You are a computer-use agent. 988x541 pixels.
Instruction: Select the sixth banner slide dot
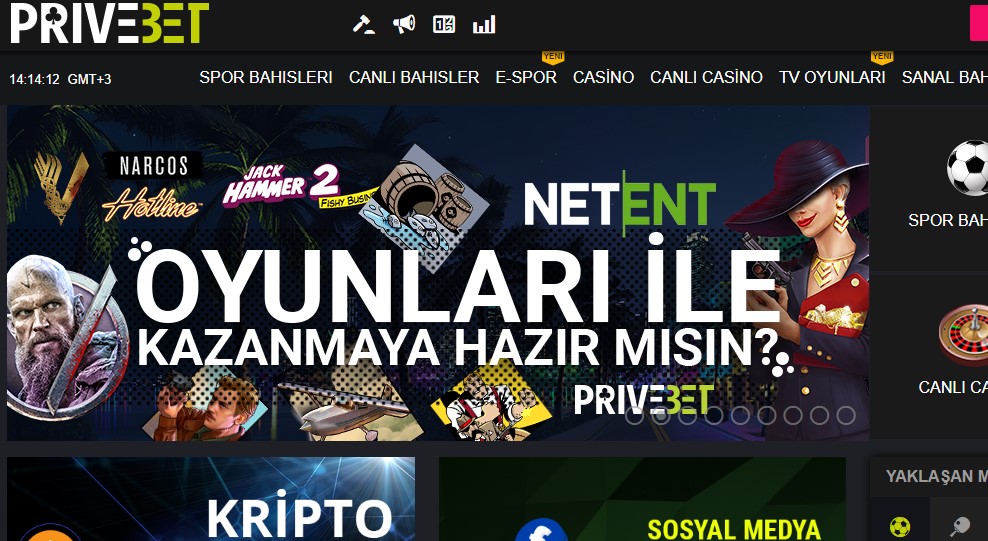pyautogui.click(x=767, y=416)
